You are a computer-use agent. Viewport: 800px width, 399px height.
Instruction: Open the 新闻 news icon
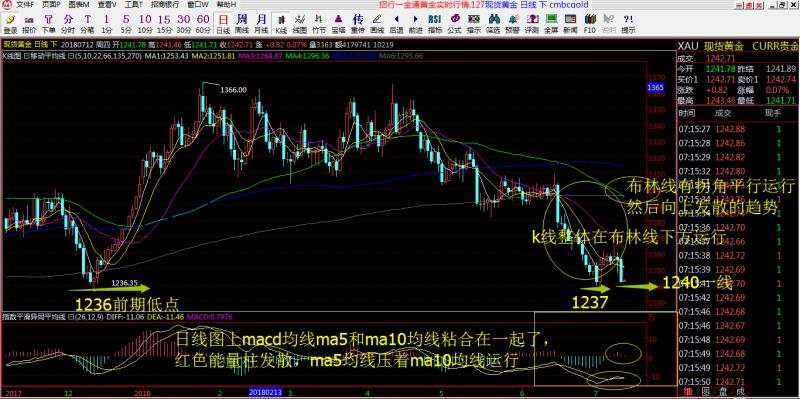[570, 23]
